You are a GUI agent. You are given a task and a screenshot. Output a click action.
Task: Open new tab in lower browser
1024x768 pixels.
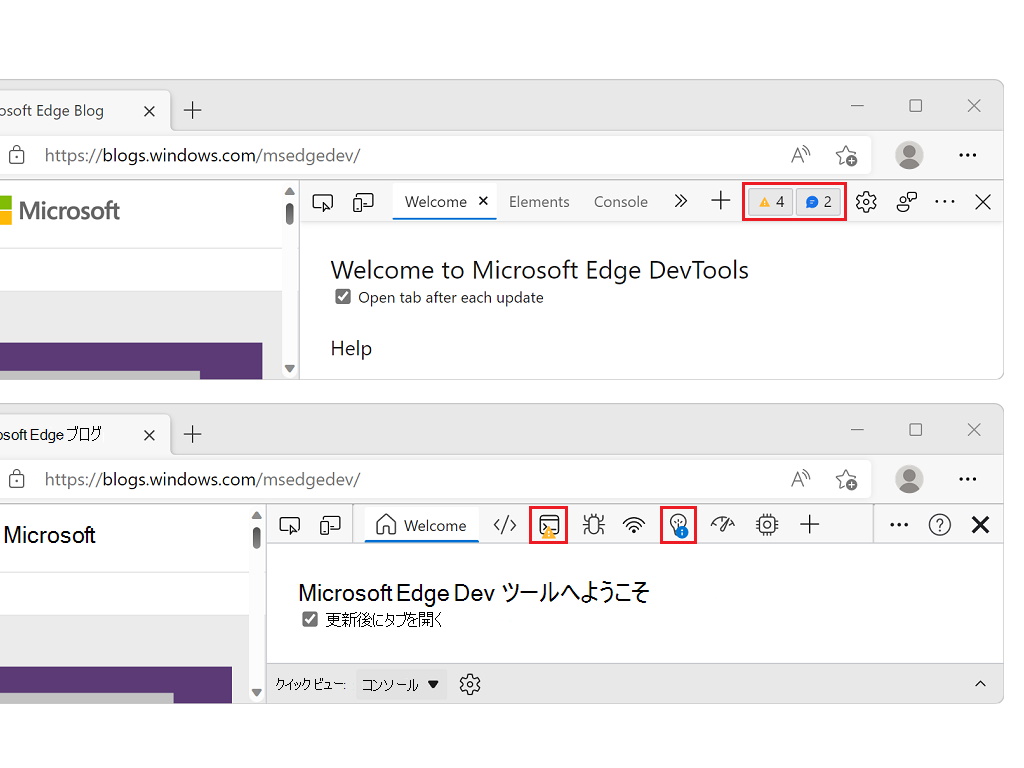[x=193, y=434]
